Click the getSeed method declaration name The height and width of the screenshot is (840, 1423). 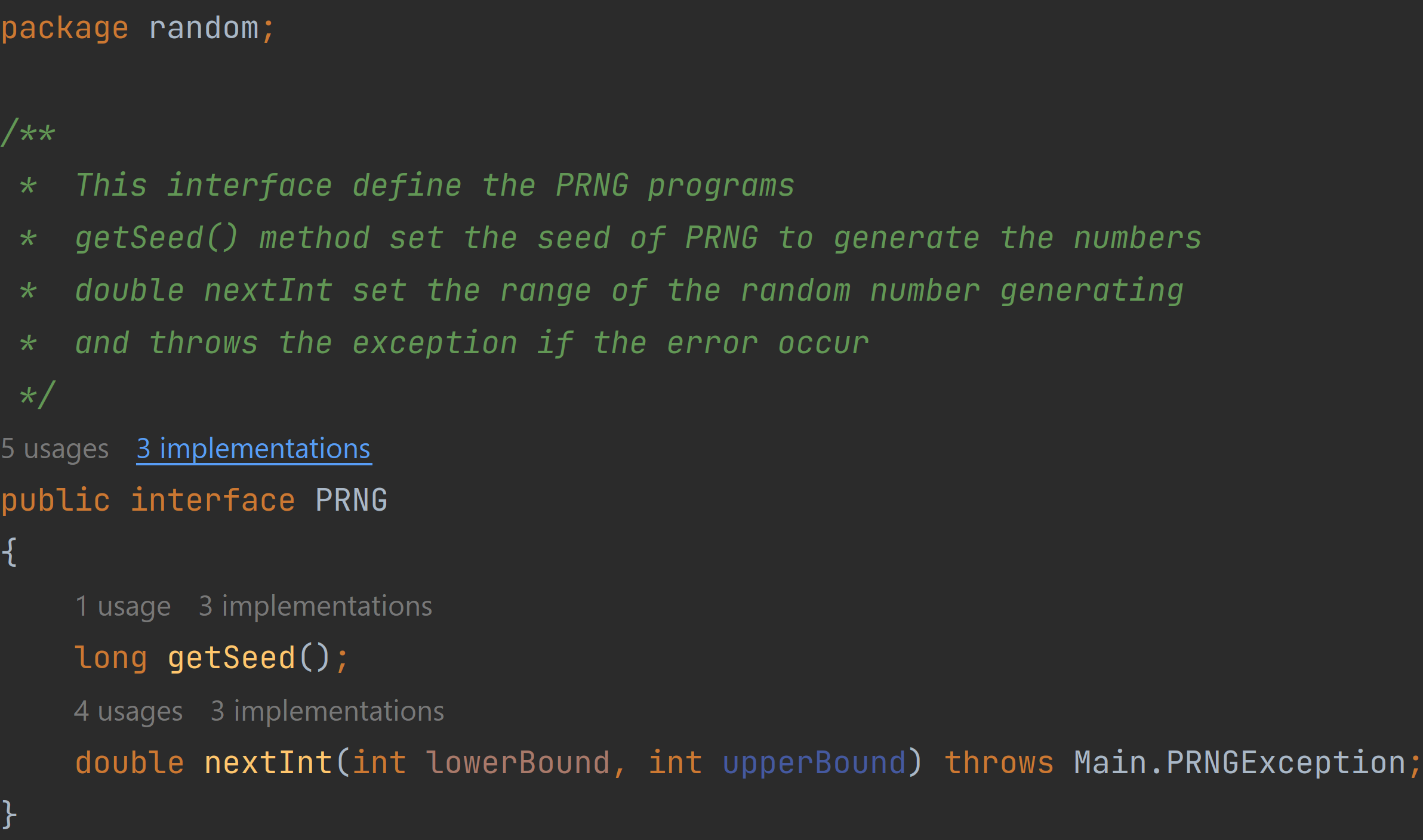(232, 658)
